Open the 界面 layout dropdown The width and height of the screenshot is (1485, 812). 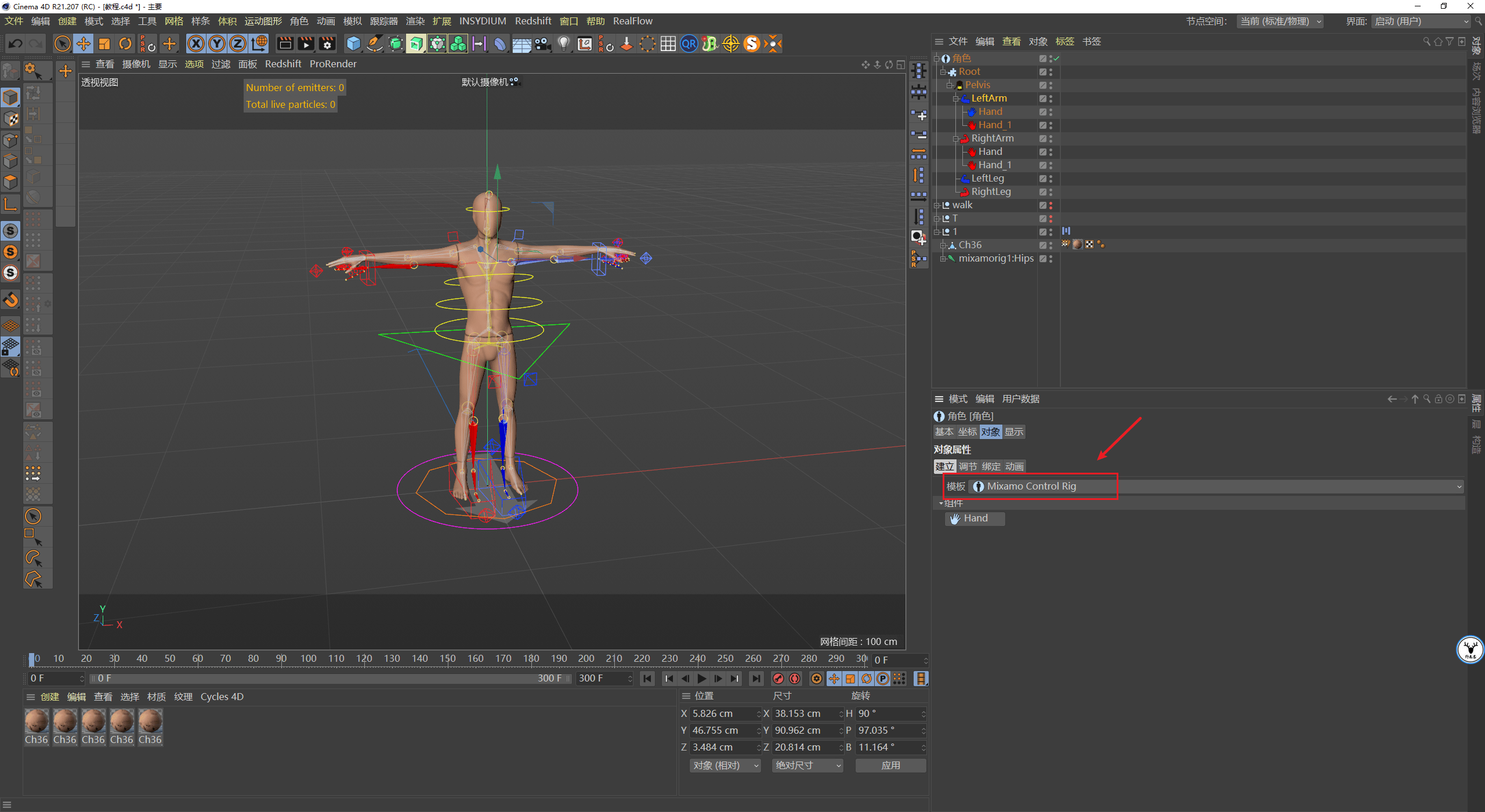[1421, 21]
